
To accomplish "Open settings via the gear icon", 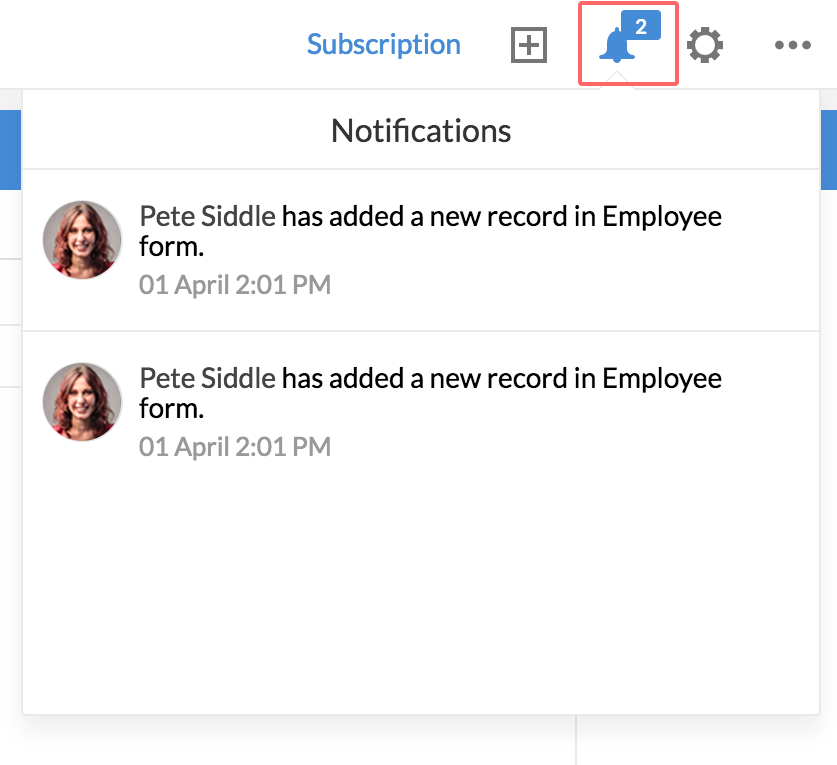I will 705,45.
